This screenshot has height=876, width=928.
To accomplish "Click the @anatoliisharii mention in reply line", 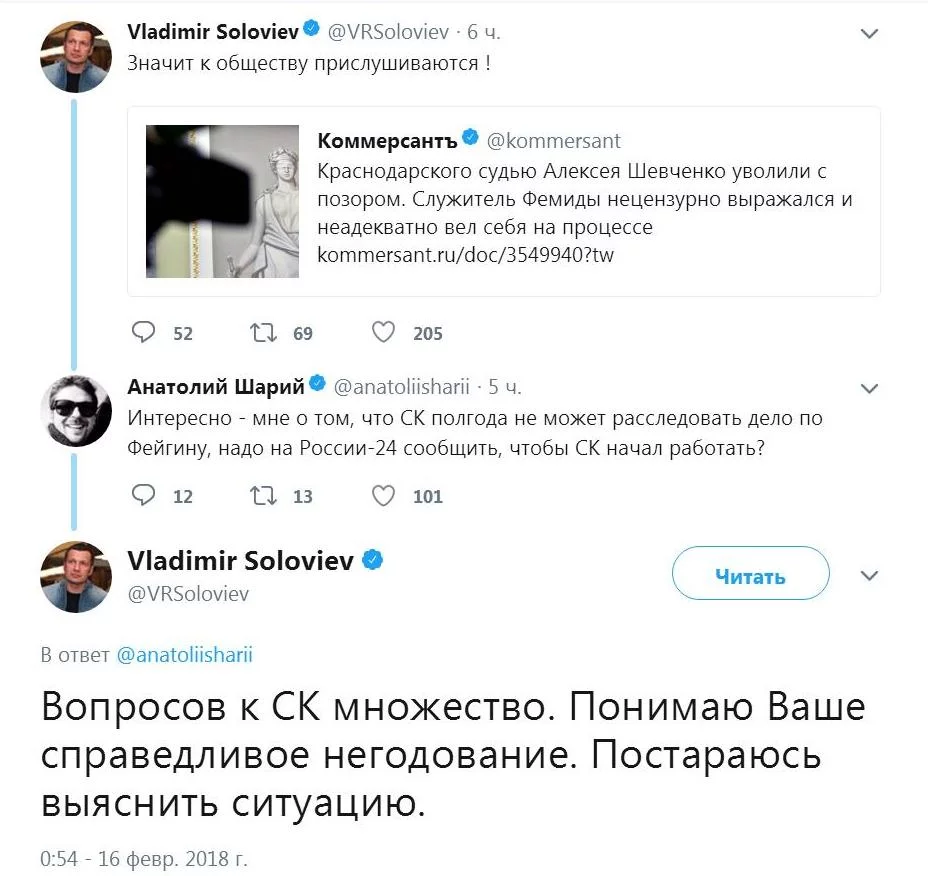I will click(x=184, y=656).
